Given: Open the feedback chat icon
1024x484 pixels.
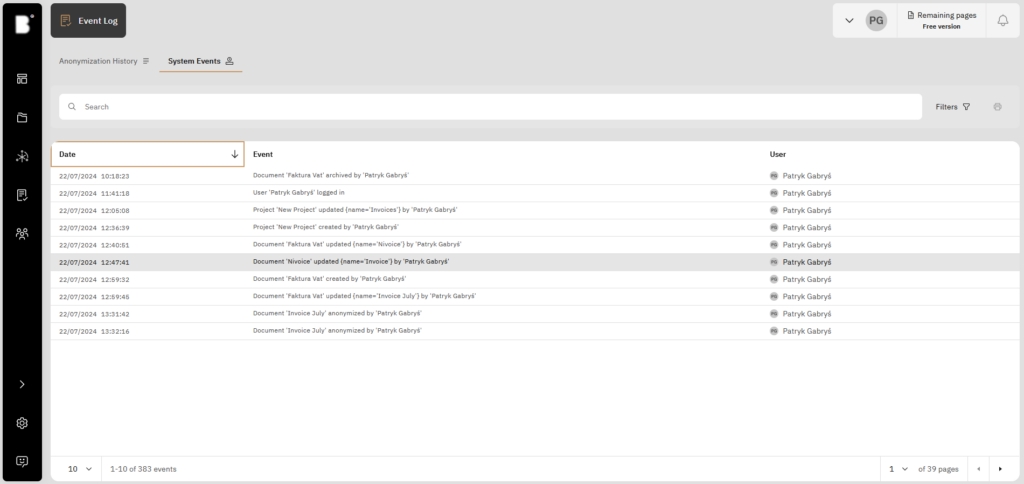Looking at the screenshot, I should [x=22, y=461].
